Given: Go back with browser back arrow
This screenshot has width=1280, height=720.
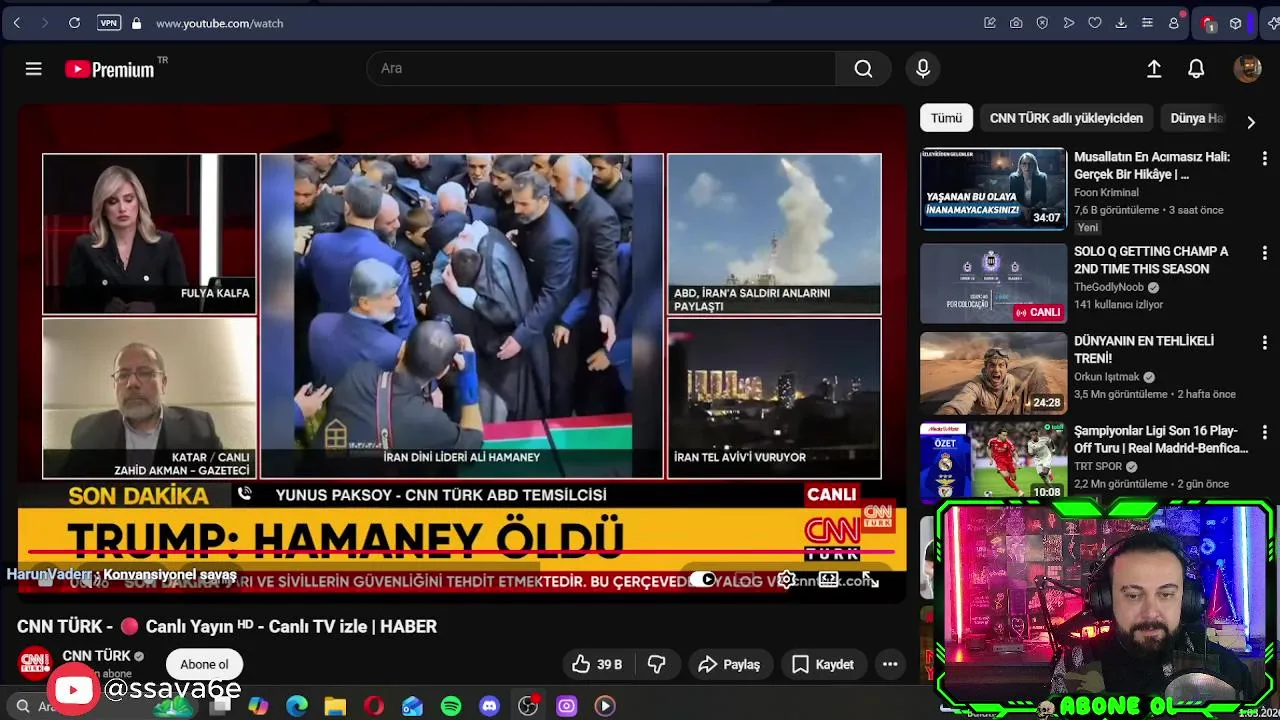Looking at the screenshot, I should [17, 23].
